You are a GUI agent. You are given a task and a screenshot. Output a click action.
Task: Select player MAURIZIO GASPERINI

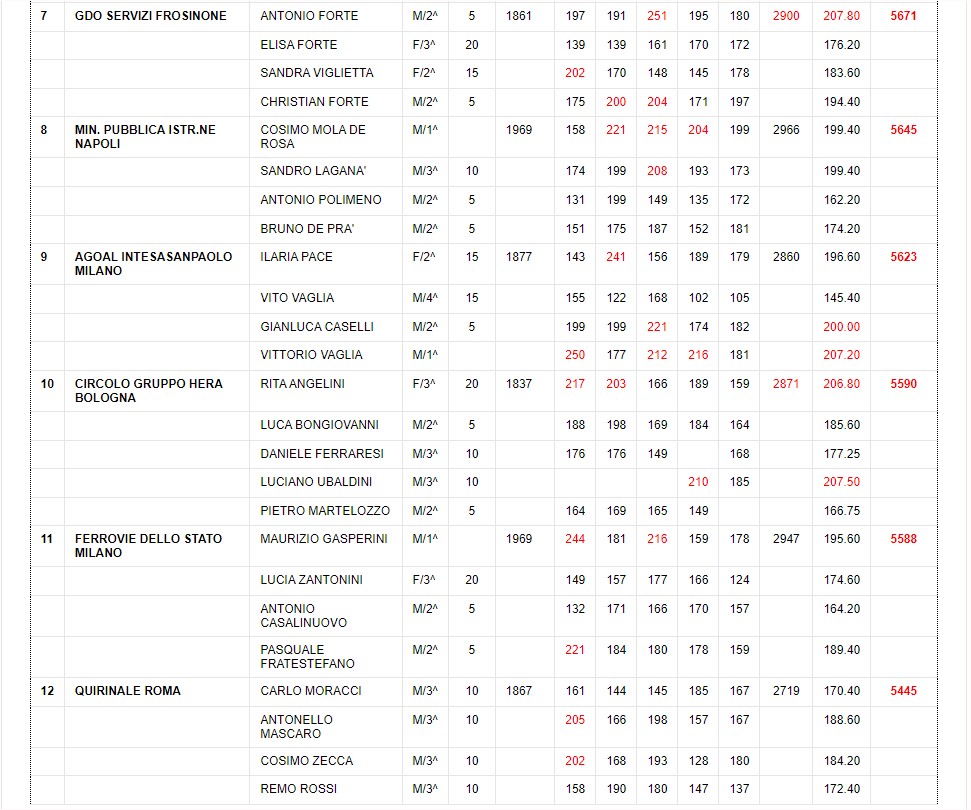coord(323,539)
